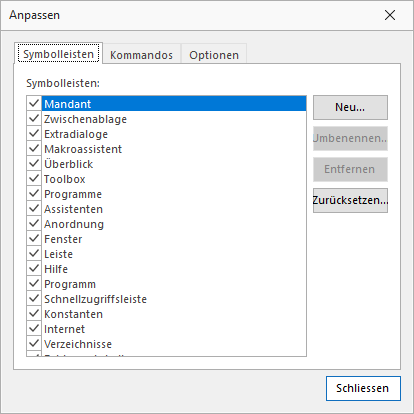Screen dimensions: 414x414
Task: Select the Konstanten list item
Action: point(174,314)
